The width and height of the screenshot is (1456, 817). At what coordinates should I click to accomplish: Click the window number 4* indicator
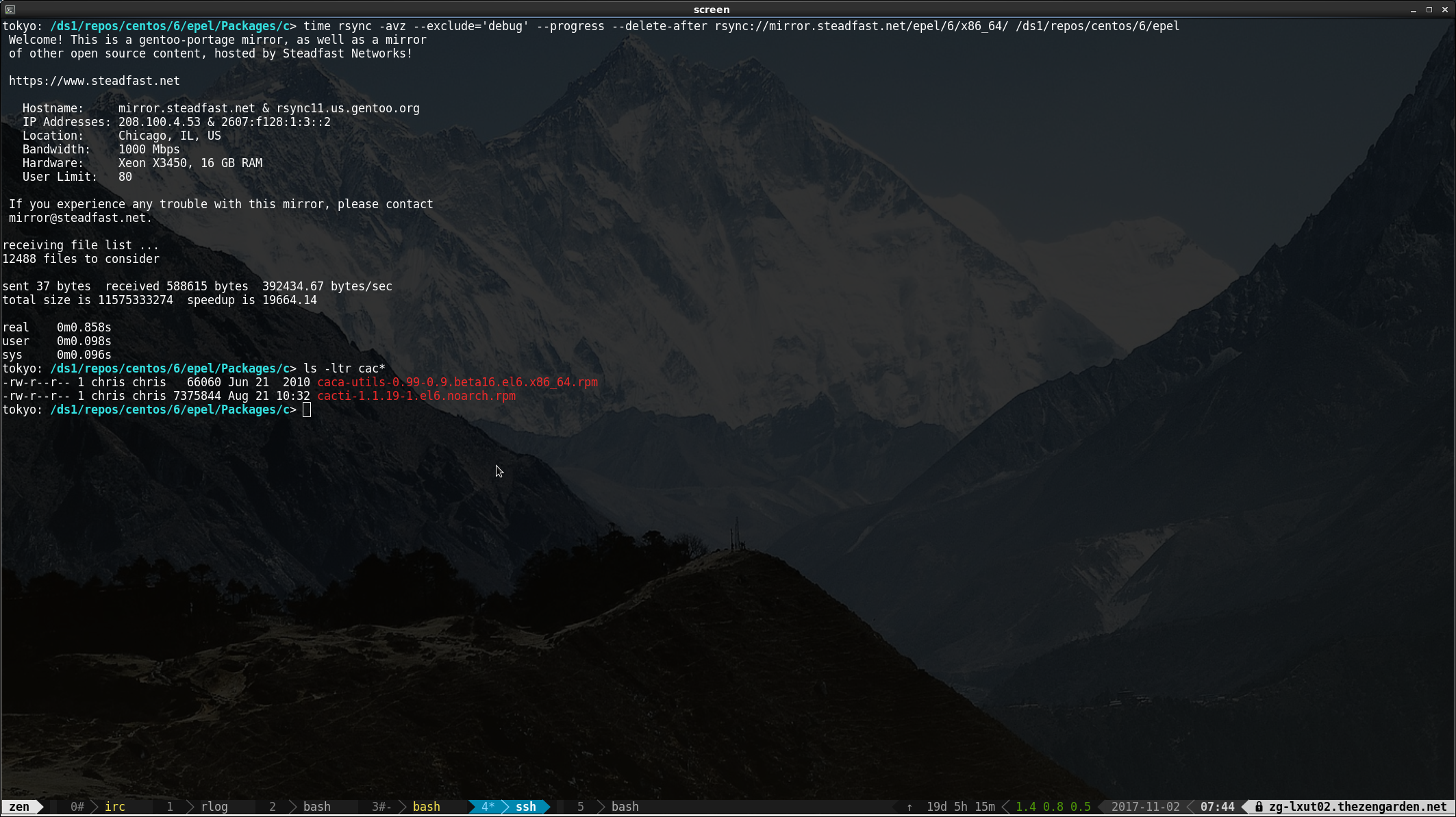(x=488, y=807)
